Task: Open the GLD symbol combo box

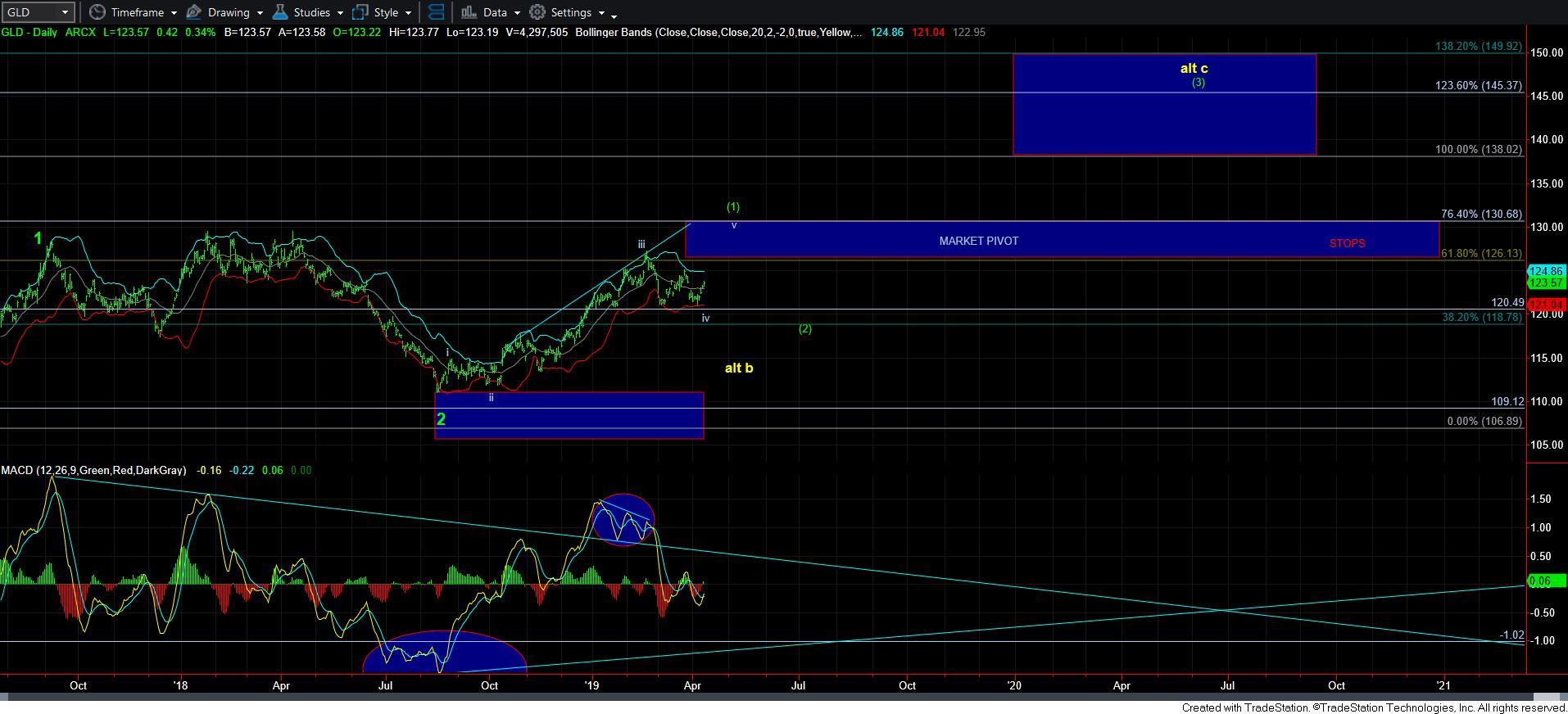Action: coord(39,12)
